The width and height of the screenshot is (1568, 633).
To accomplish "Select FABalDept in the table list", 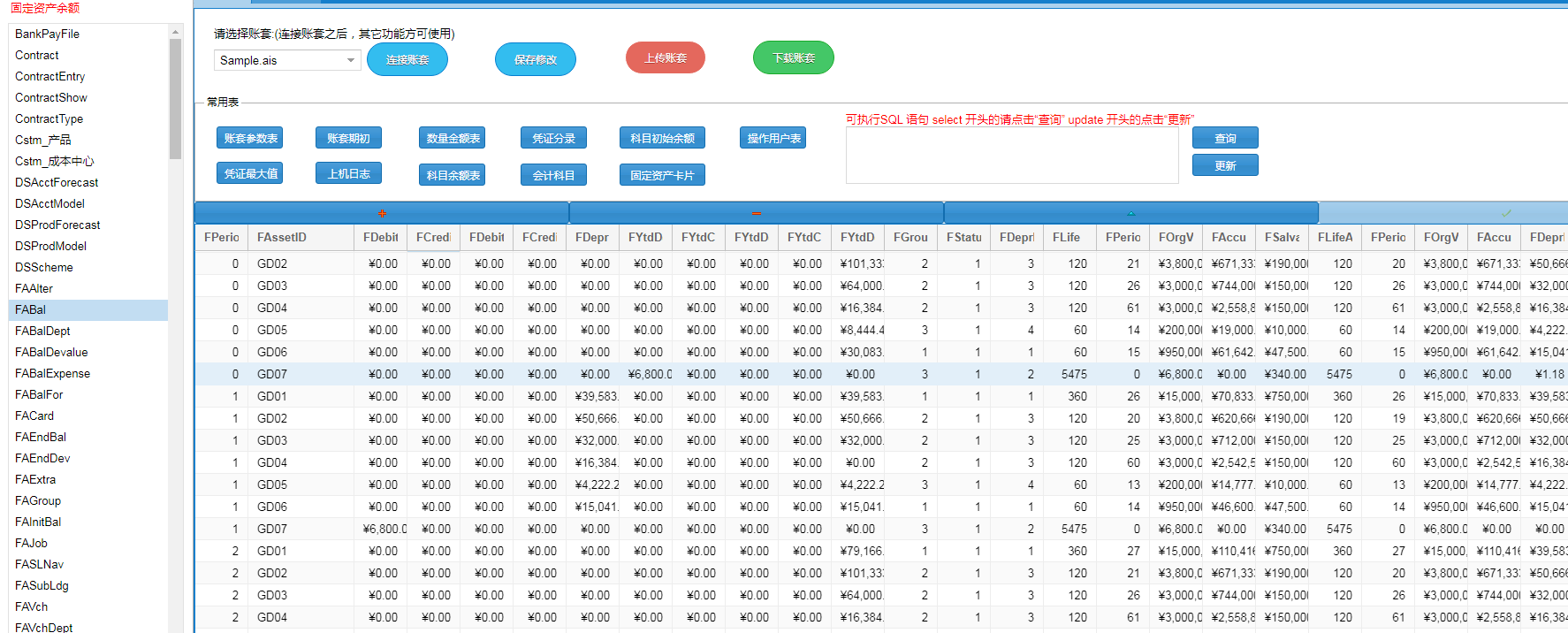I will coord(88,331).
